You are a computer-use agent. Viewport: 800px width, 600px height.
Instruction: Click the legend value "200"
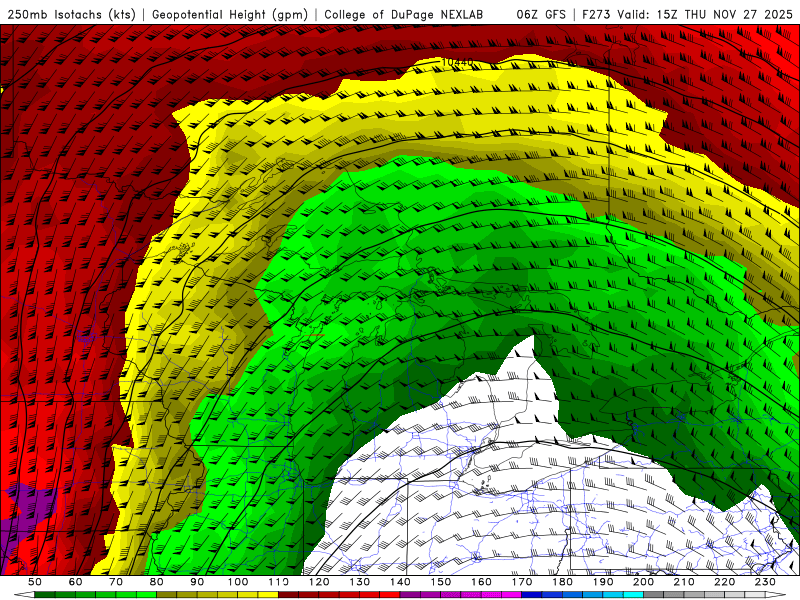click(x=643, y=582)
